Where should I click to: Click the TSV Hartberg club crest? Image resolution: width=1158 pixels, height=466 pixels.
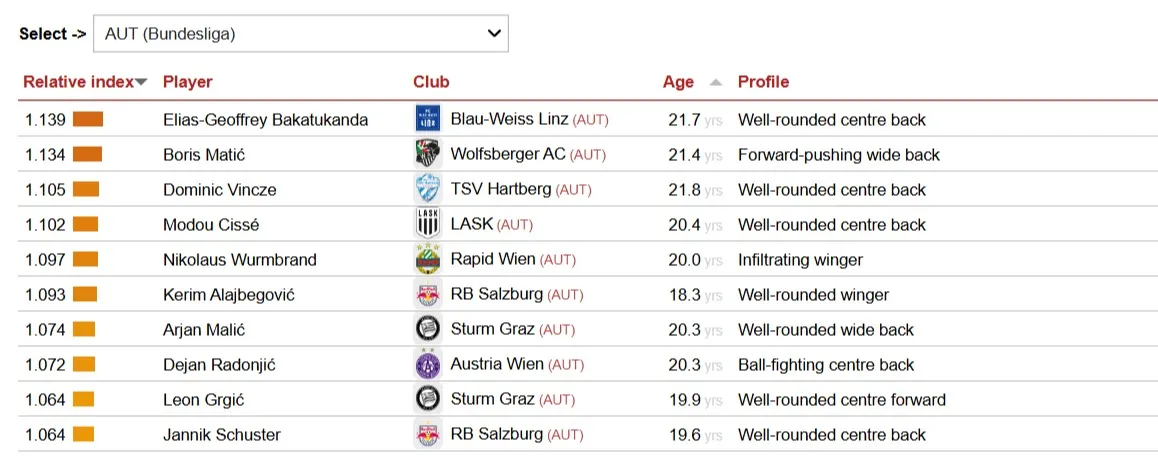[x=428, y=189]
